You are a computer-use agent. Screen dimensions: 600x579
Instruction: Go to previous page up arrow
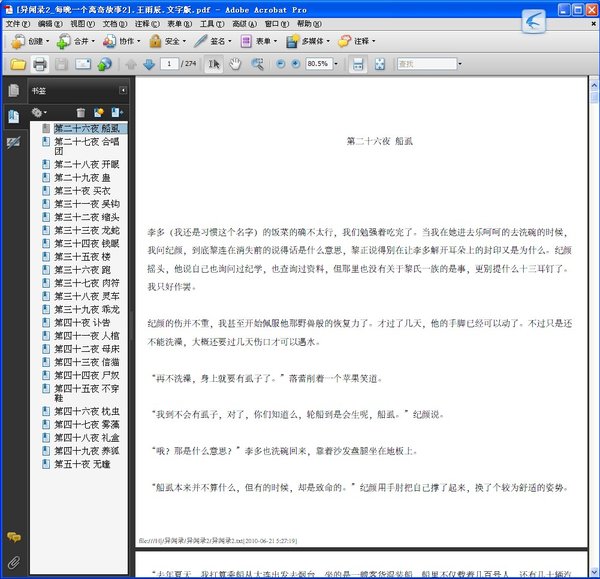click(131, 64)
